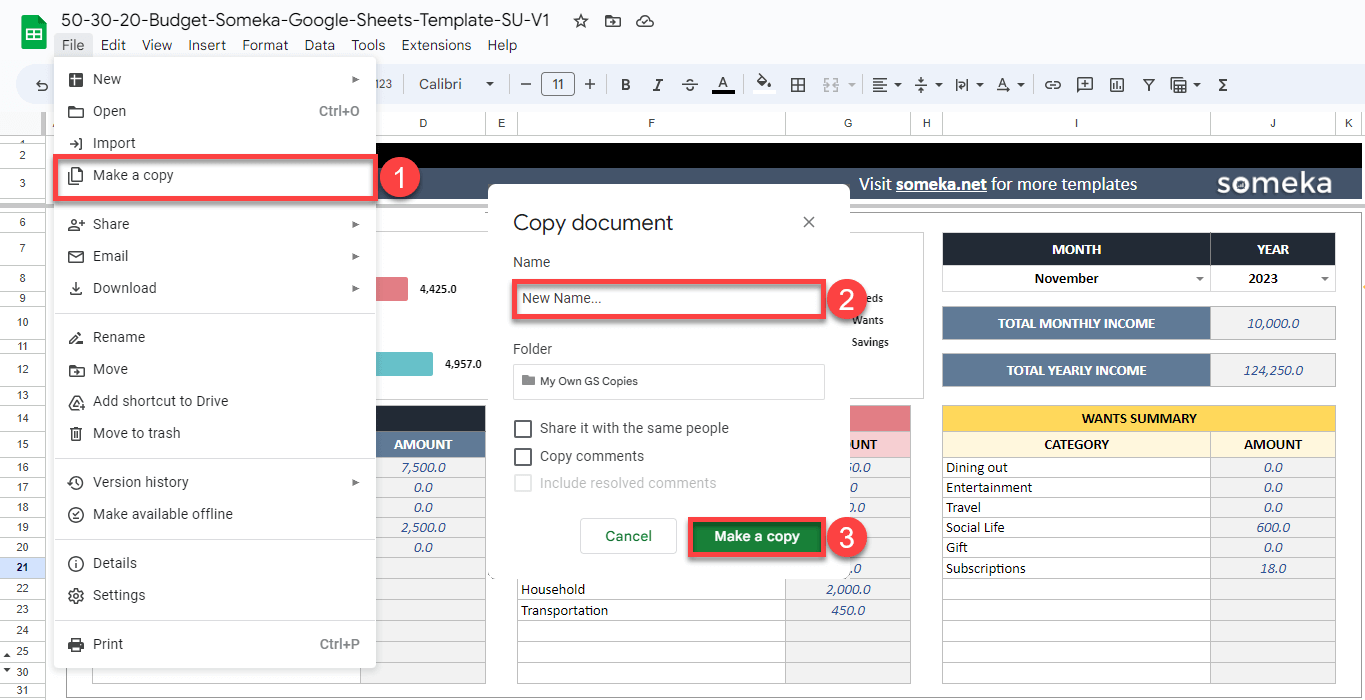Open Settings from the File menu
1365x700 pixels.
point(214,595)
